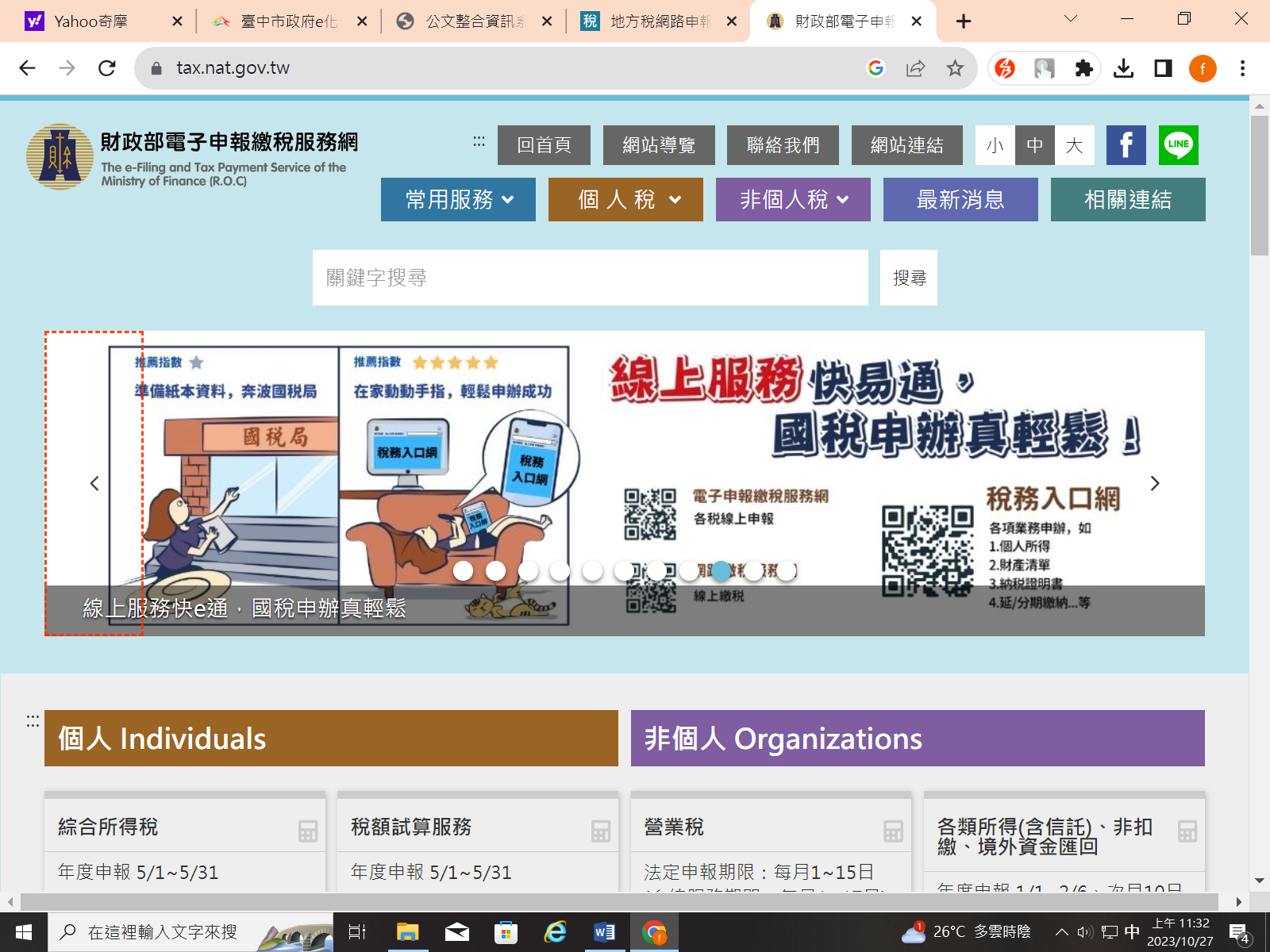Viewport: 1270px width, 952px height.
Task: Switch to the 地方稅網路申報 tab
Action: click(659, 21)
